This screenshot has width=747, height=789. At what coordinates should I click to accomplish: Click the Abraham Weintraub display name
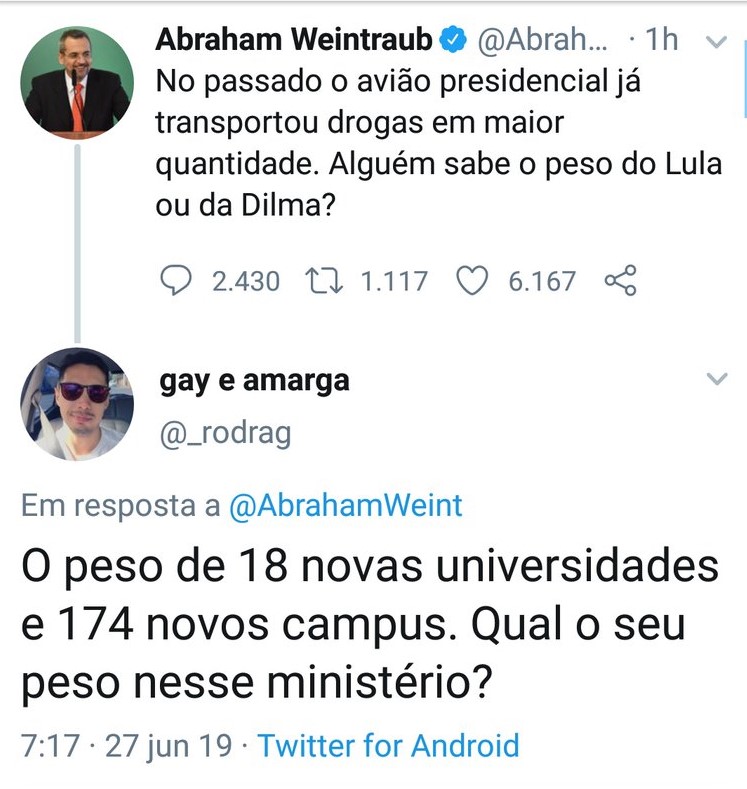coord(294,40)
